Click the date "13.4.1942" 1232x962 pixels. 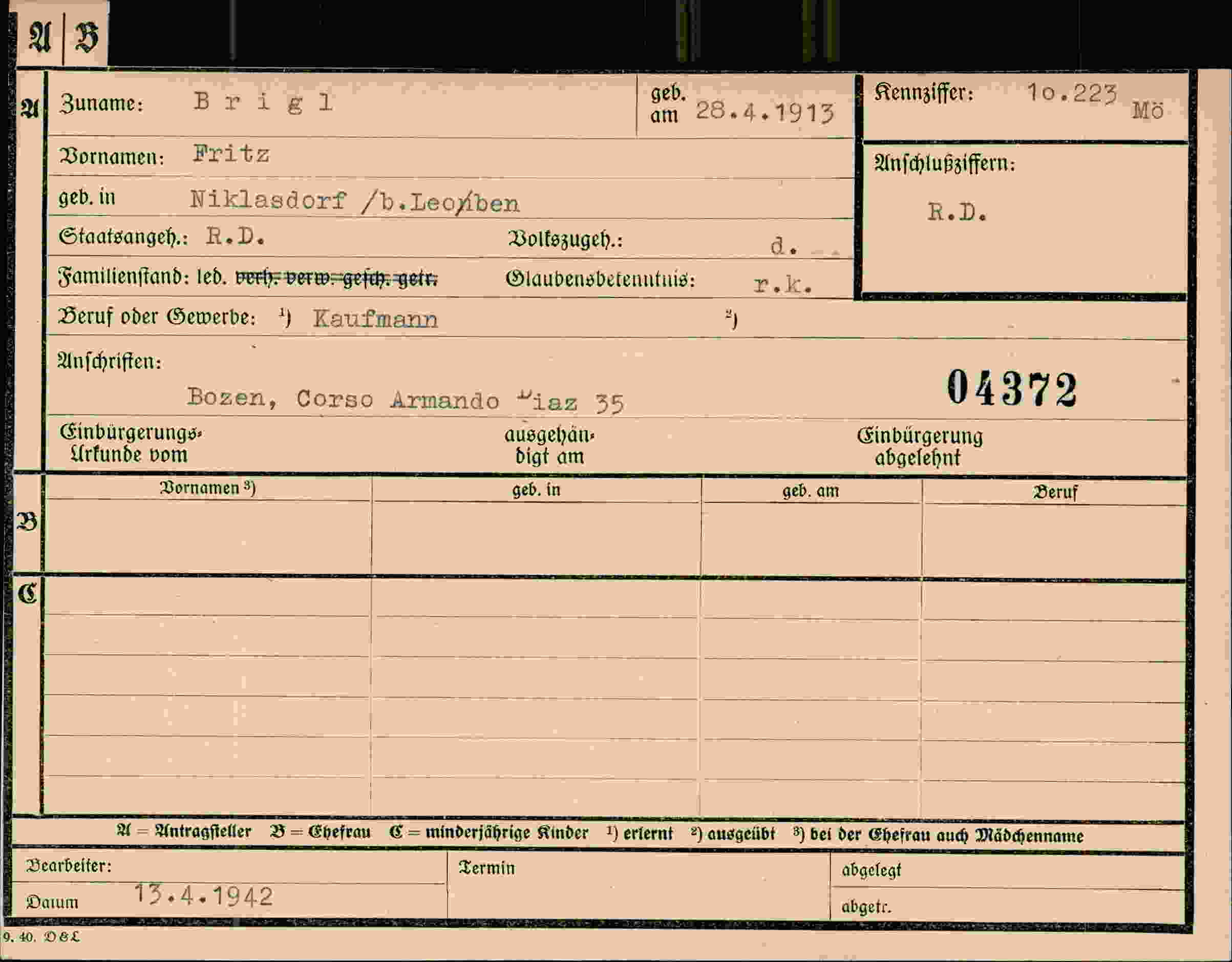click(204, 895)
